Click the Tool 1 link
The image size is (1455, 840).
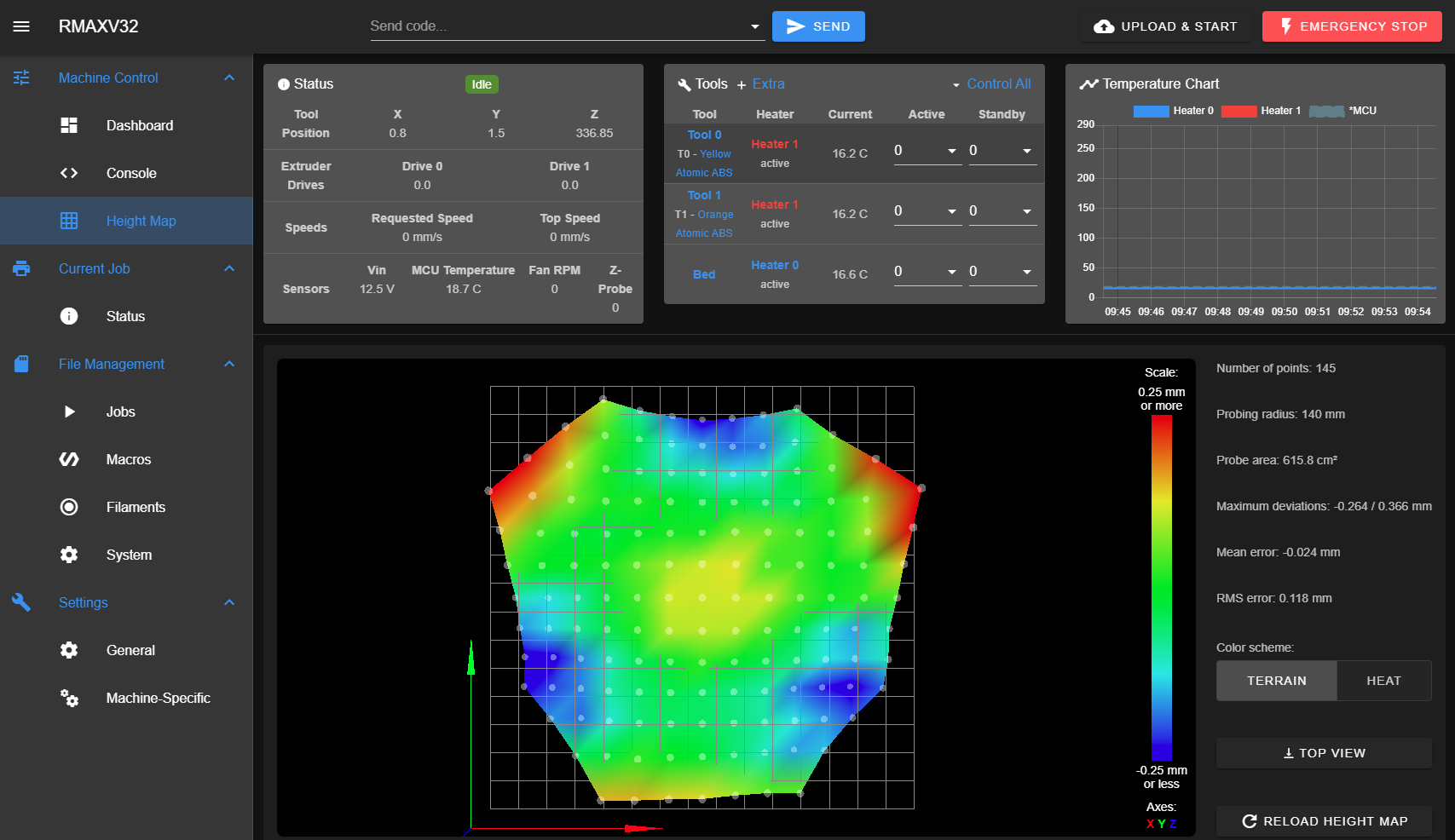click(704, 195)
